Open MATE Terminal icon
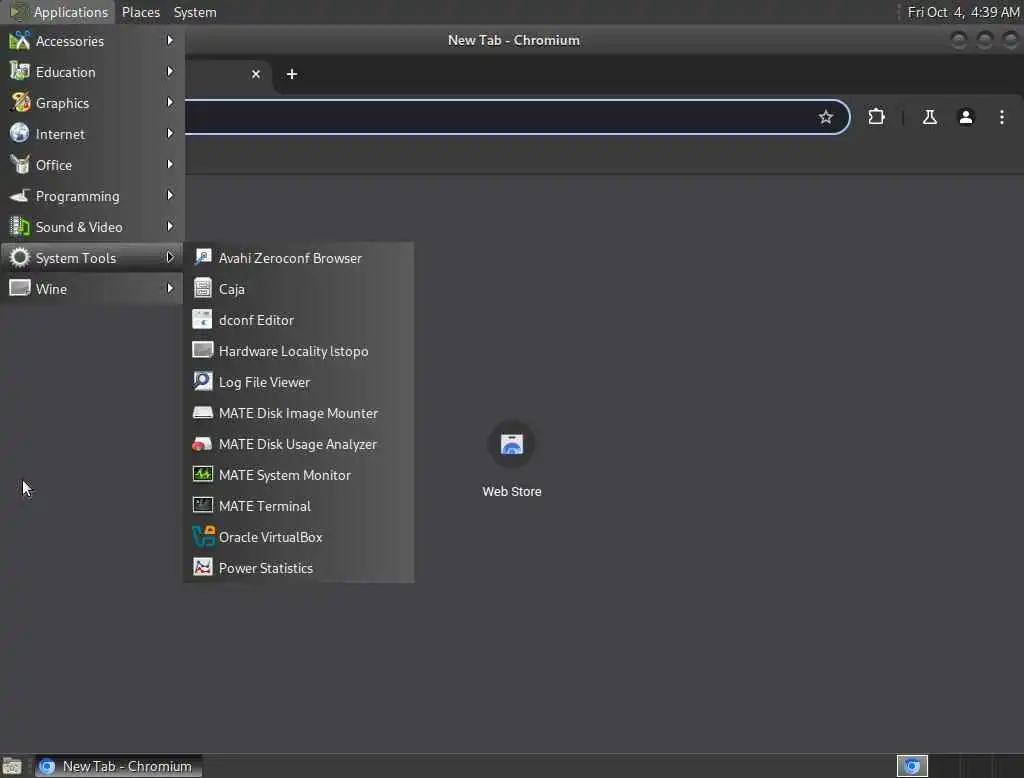The image size is (1024, 778). pos(202,505)
